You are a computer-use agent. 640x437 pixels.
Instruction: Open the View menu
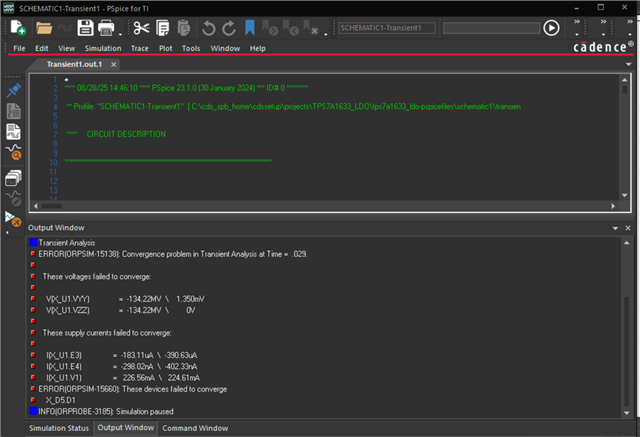click(x=67, y=48)
